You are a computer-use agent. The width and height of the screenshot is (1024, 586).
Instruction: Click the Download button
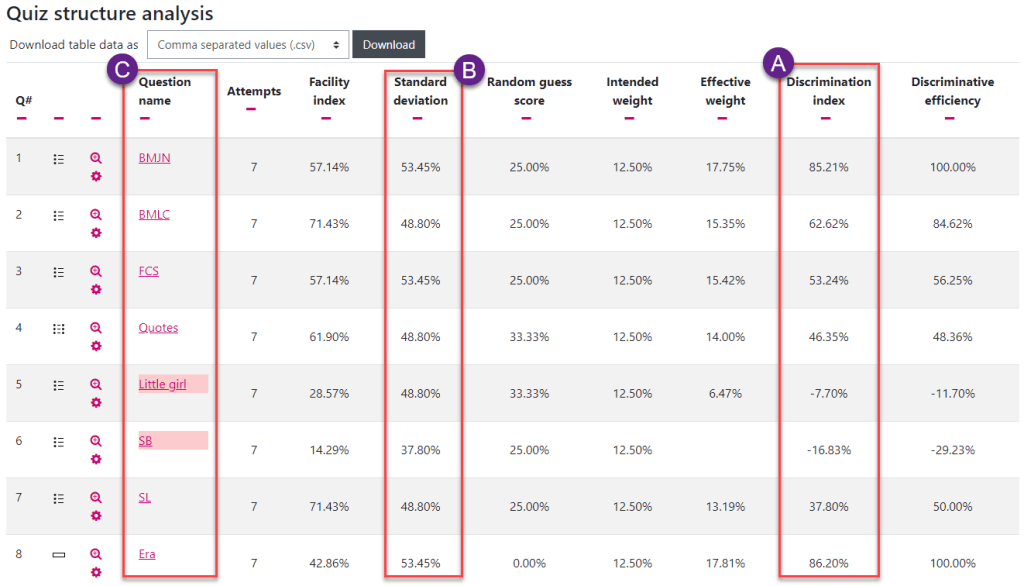[389, 44]
